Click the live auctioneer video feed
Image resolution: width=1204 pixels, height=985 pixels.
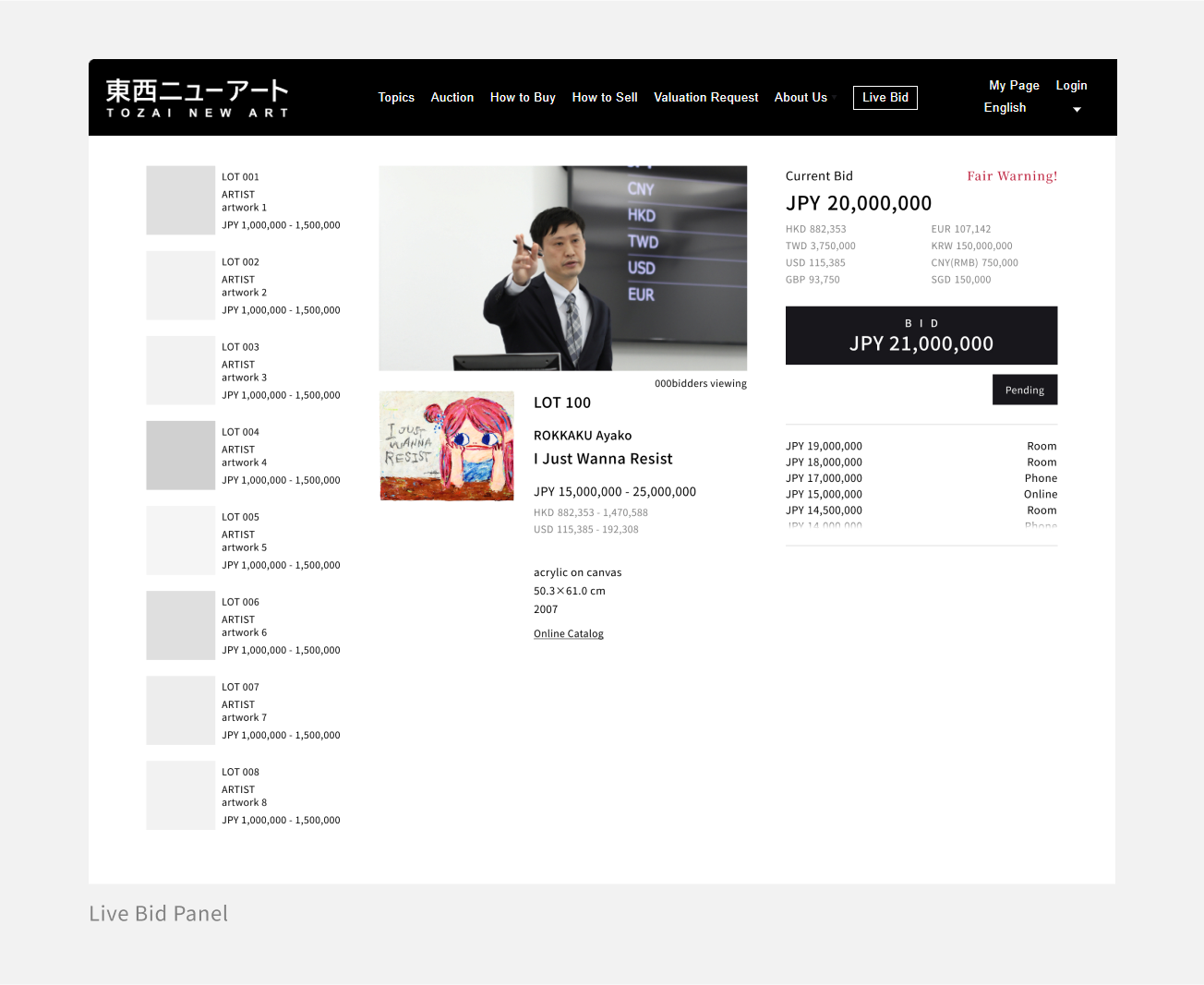click(x=562, y=268)
